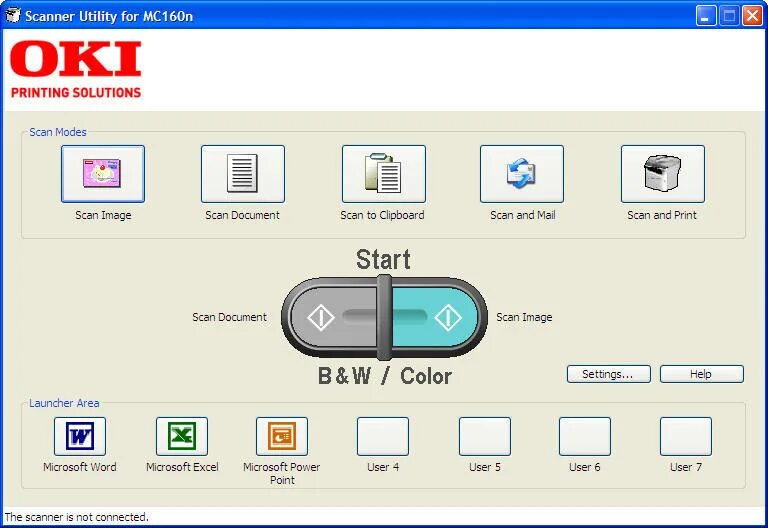
Task: Click the 'Scan Image' label right of Start button
Action: tap(524, 317)
